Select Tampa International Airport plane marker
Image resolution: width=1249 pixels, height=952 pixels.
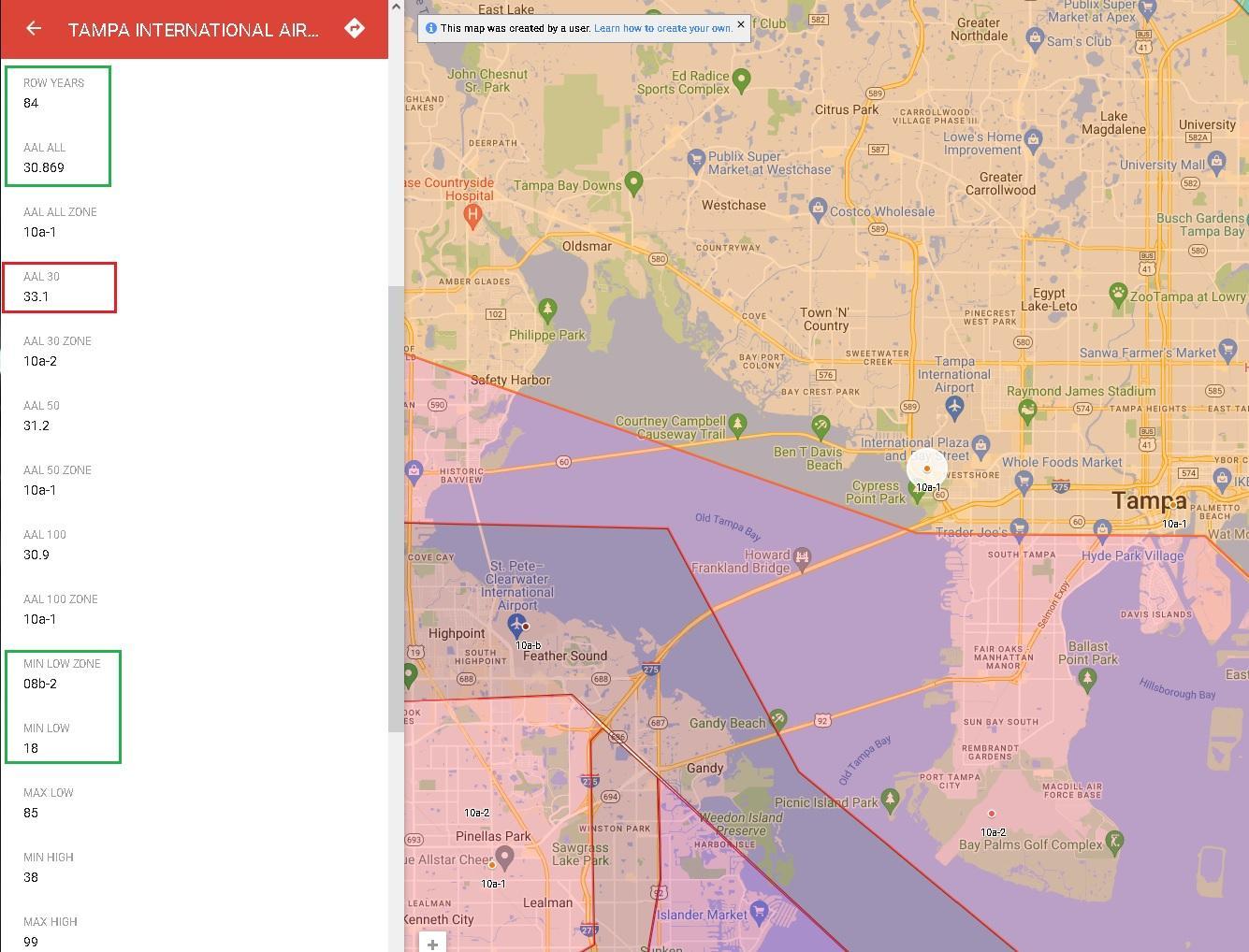[x=953, y=407]
